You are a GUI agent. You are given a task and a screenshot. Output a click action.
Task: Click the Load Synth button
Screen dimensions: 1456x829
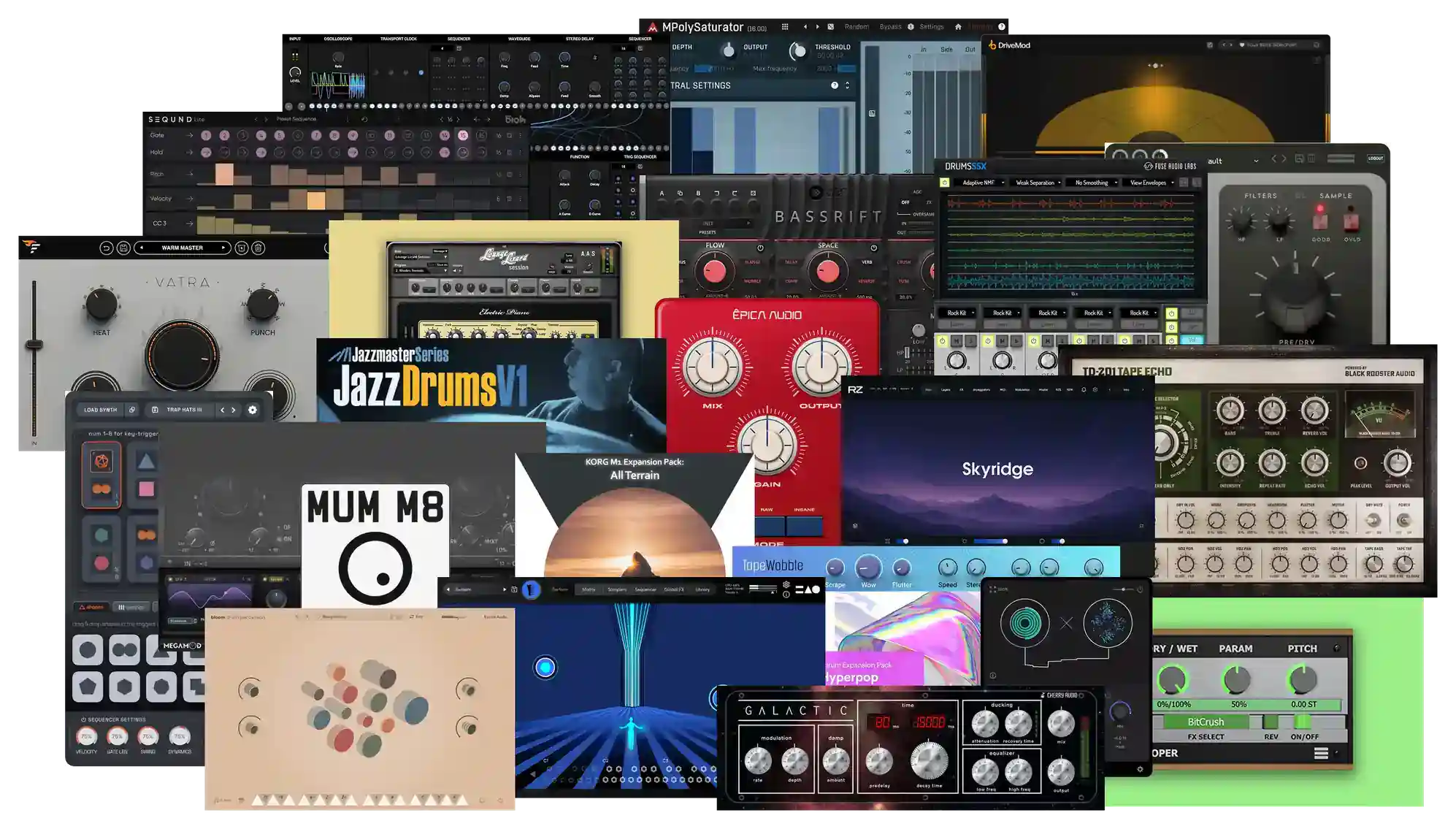[x=100, y=410]
